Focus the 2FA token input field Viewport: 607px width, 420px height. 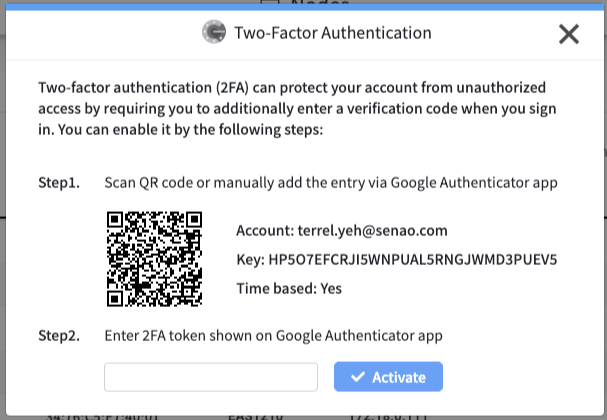coord(211,377)
